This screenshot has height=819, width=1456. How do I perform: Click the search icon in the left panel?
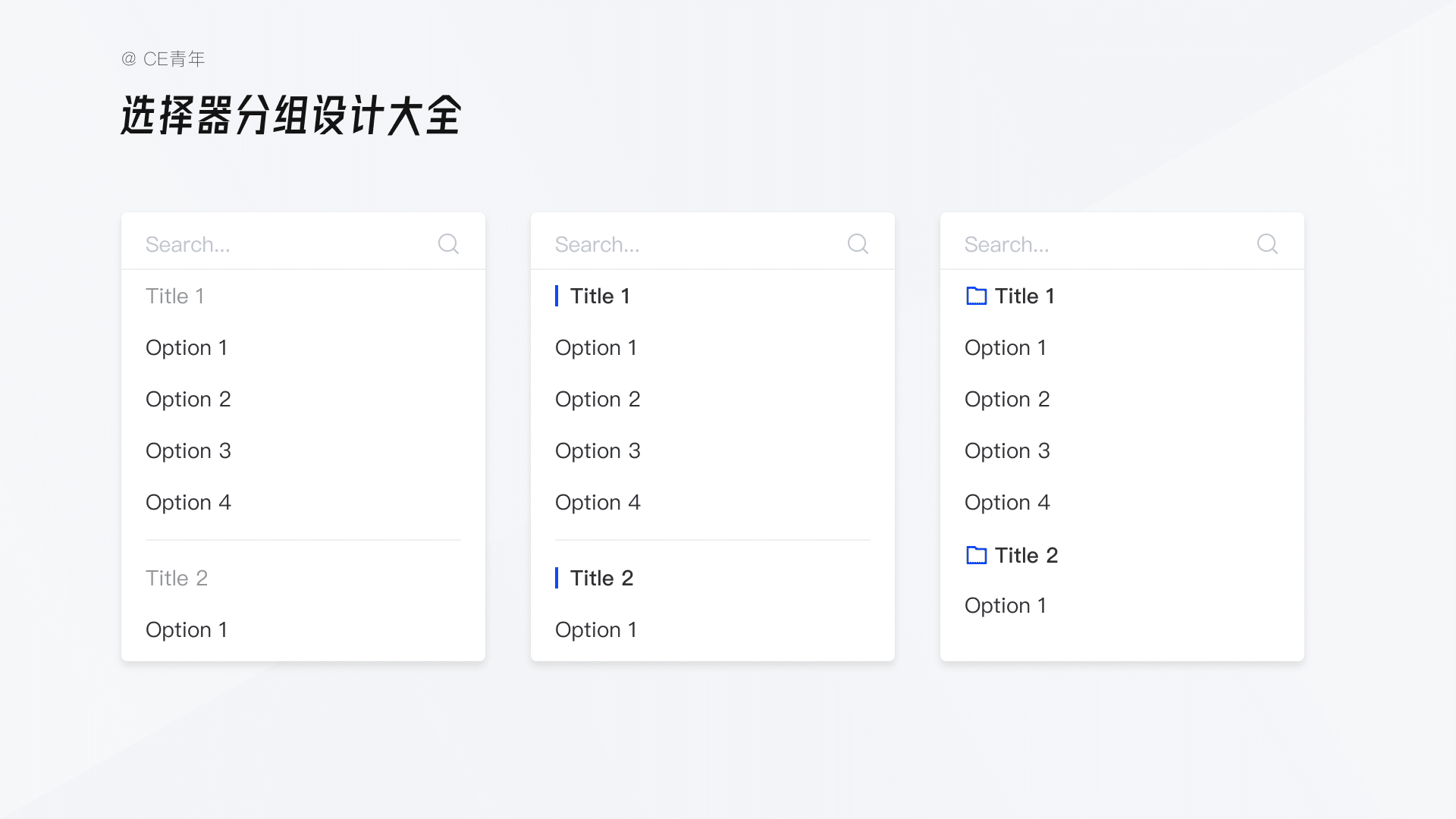tap(448, 243)
